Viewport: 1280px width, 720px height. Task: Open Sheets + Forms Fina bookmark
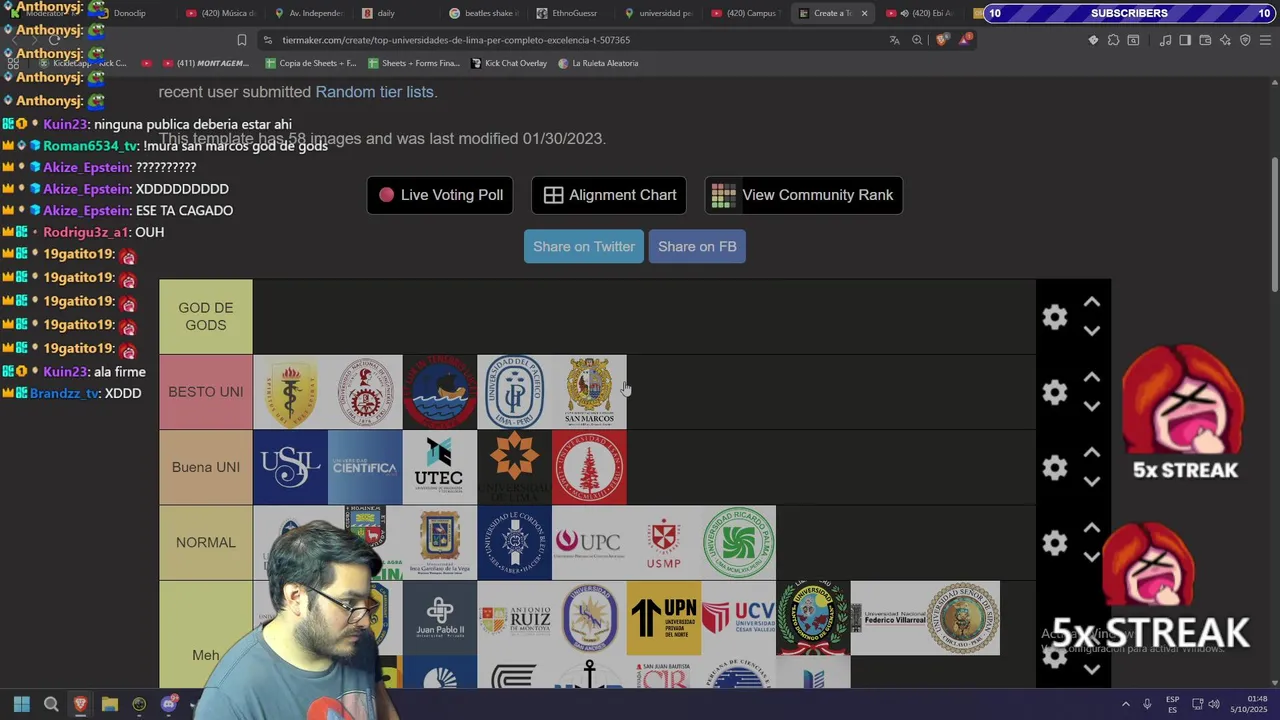pyautogui.click(x=414, y=63)
